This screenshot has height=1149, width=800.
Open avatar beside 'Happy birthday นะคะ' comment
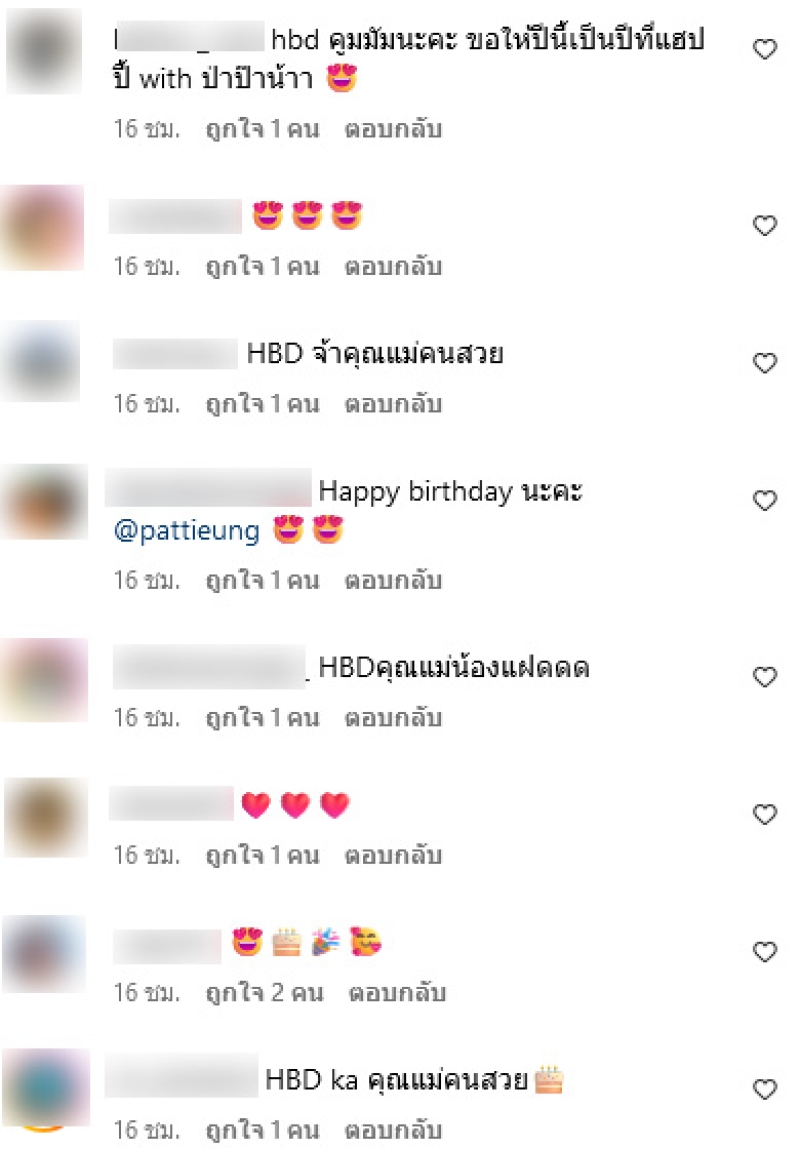[45, 502]
